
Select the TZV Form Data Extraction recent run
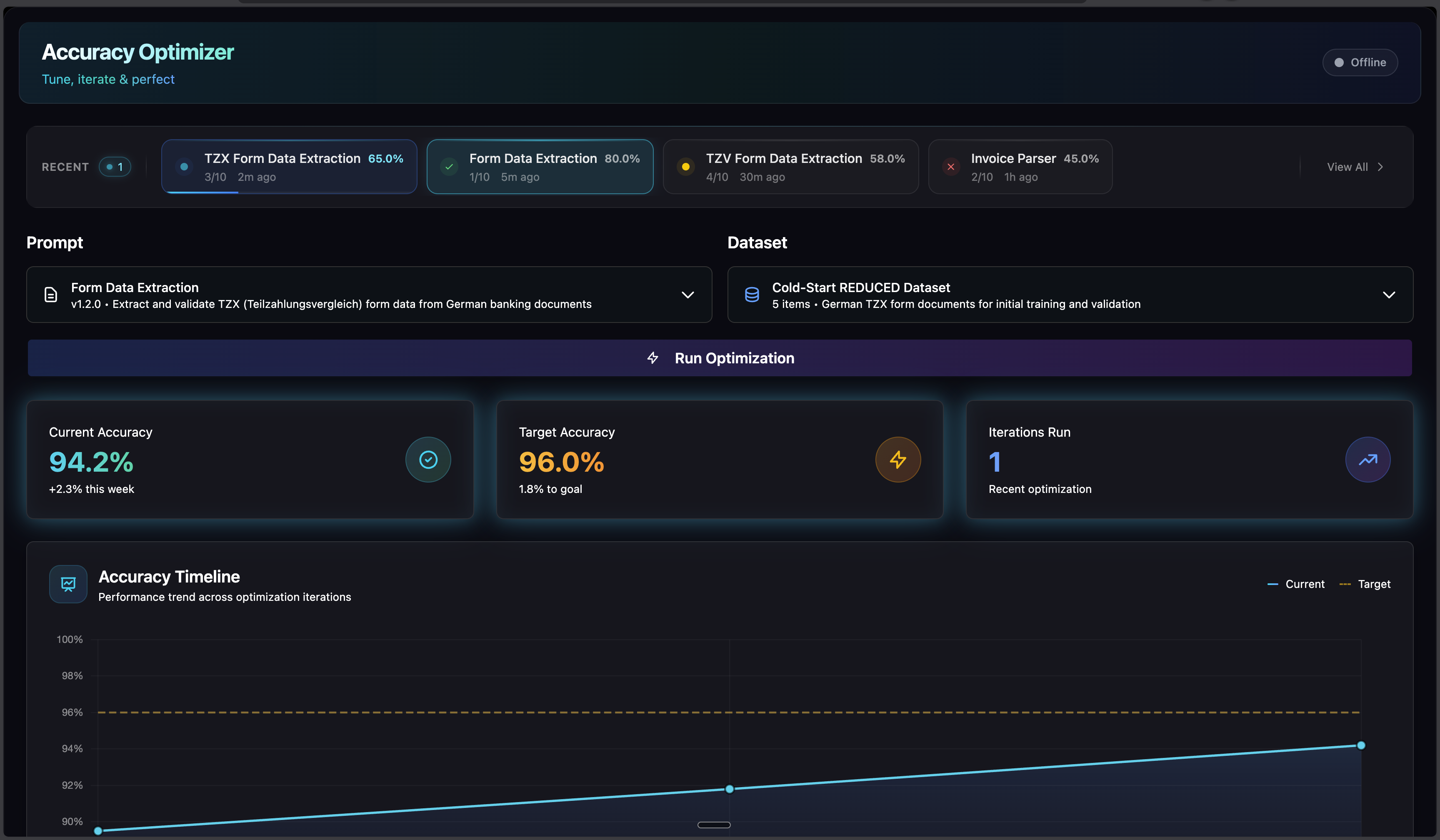[790, 167]
